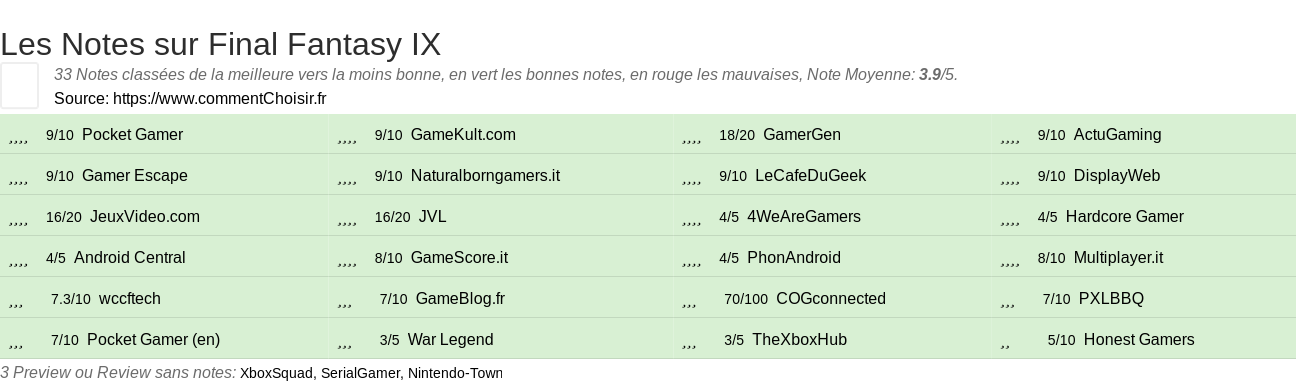Click the star icons beside wccftech
The width and height of the screenshot is (1296, 384).
[16, 300]
